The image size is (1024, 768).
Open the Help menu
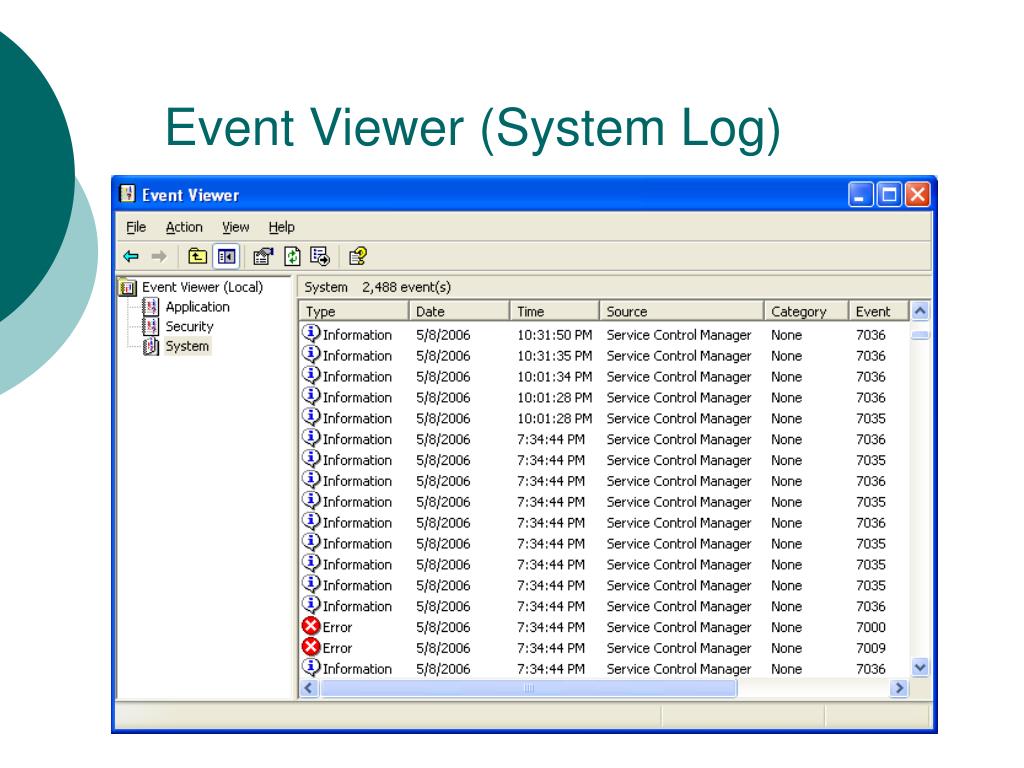coord(281,227)
